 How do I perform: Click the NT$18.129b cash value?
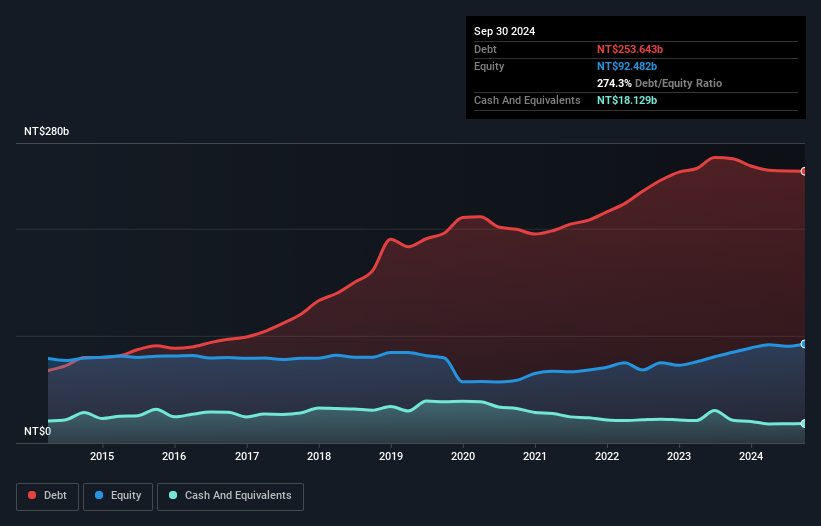tap(627, 100)
